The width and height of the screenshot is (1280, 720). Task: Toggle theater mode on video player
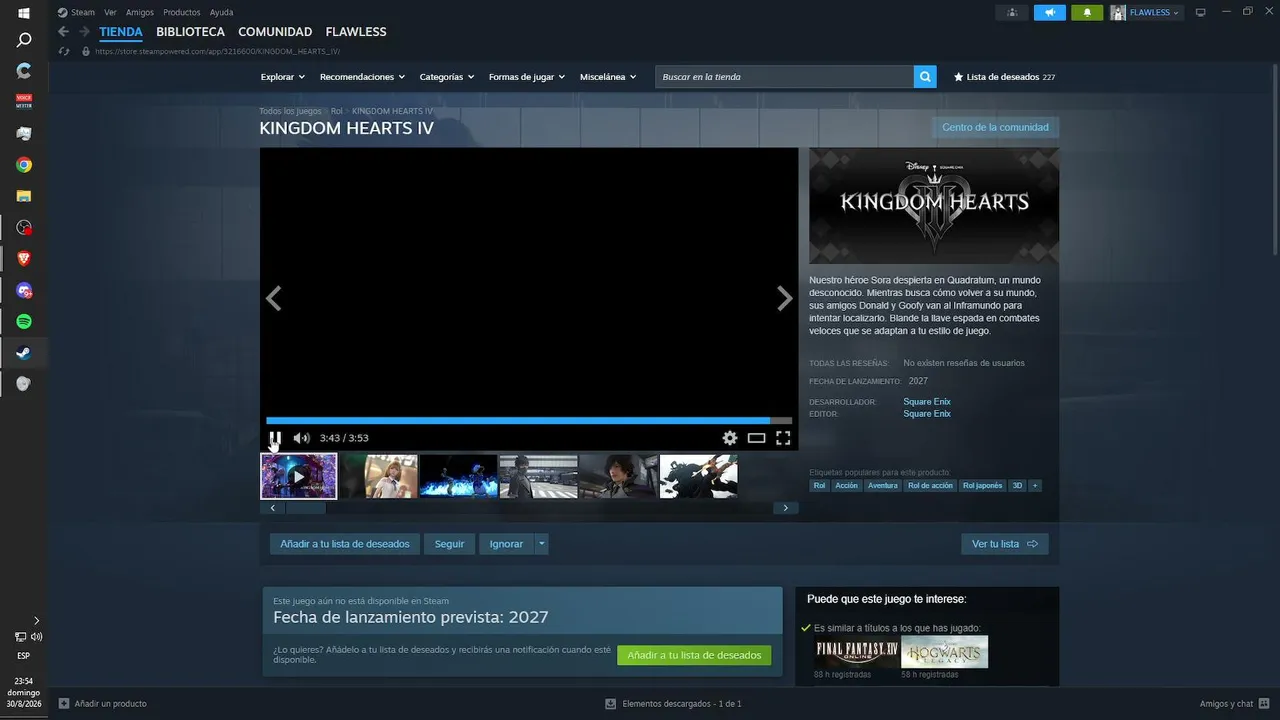(x=756, y=438)
